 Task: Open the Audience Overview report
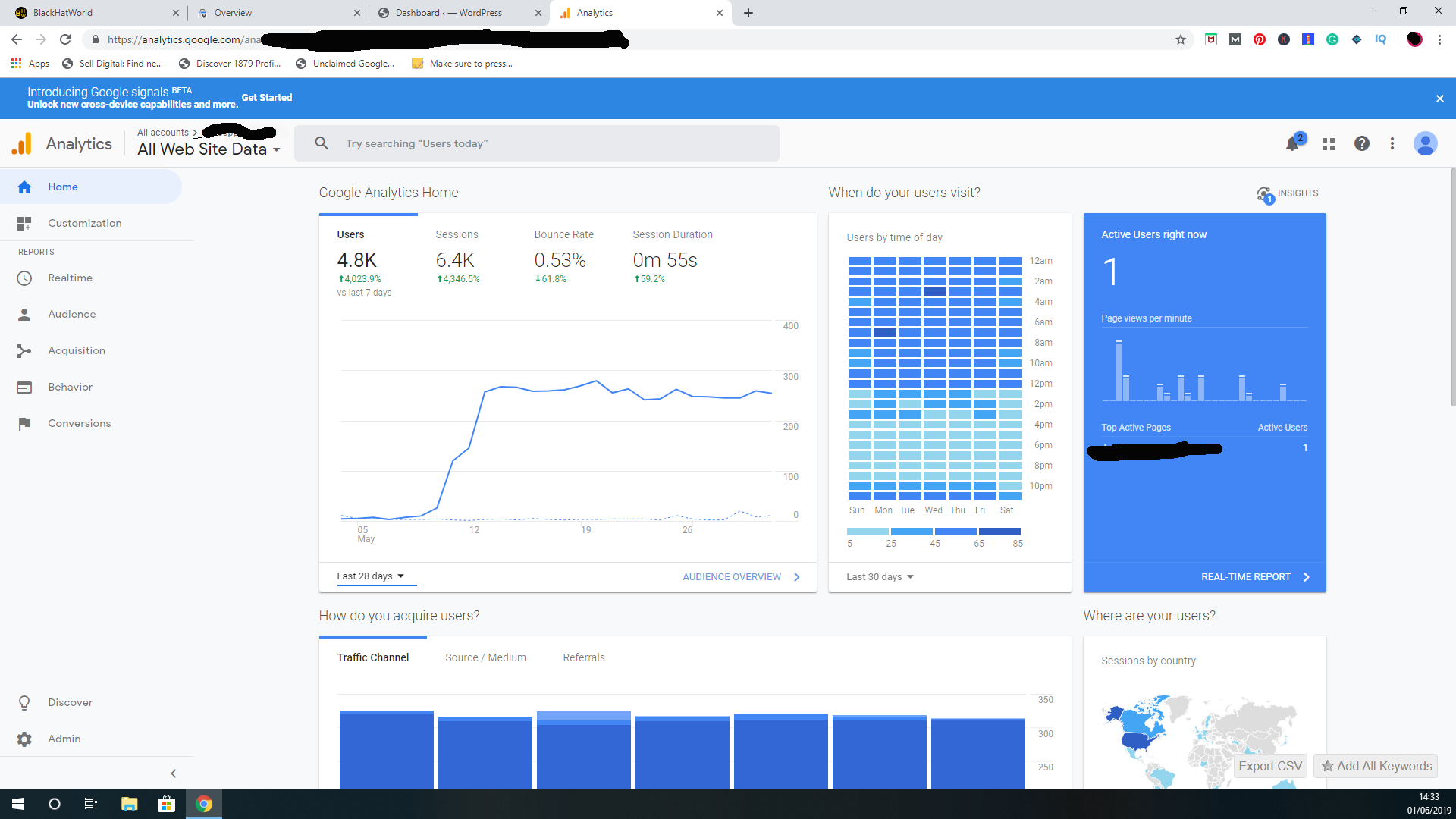coord(741,577)
